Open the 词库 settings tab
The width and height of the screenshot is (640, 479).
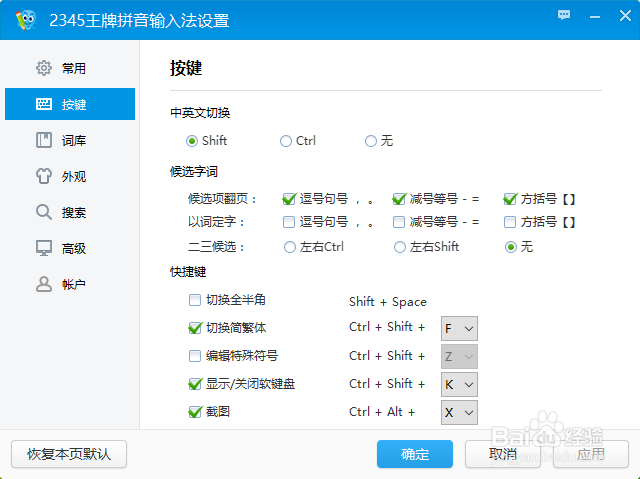tap(70, 140)
